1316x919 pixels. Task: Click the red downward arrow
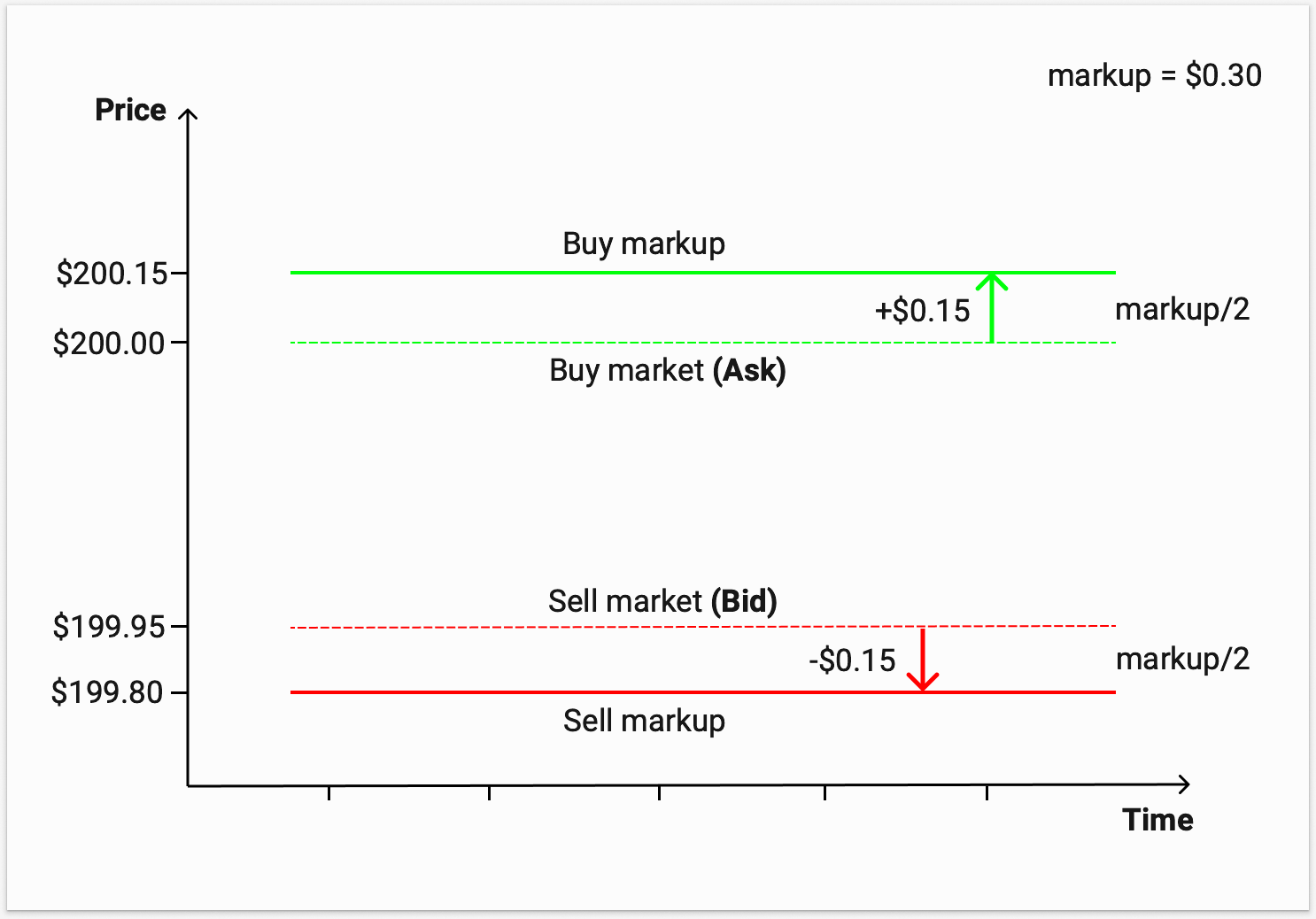click(x=923, y=660)
